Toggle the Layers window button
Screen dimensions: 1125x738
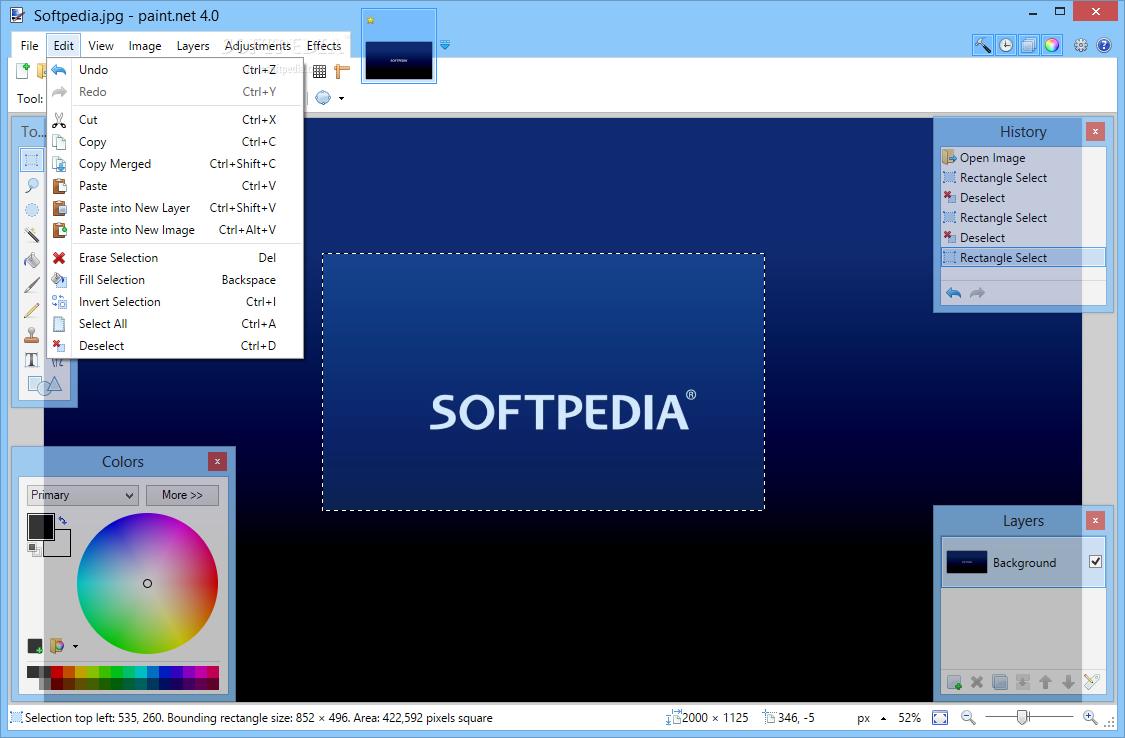(1029, 45)
